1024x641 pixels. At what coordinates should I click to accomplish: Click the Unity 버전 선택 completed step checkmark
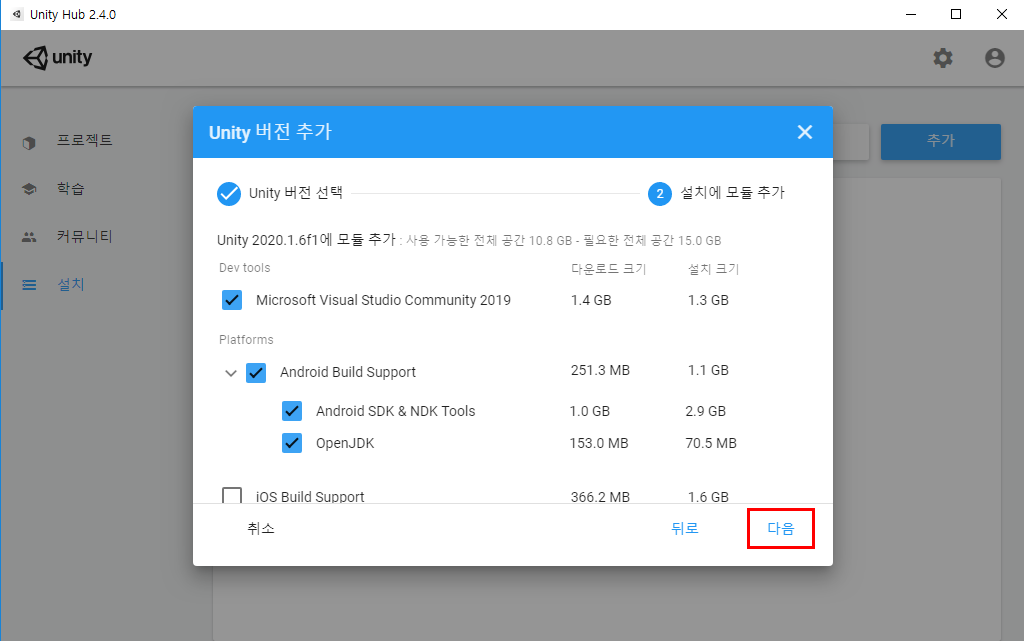(x=229, y=193)
